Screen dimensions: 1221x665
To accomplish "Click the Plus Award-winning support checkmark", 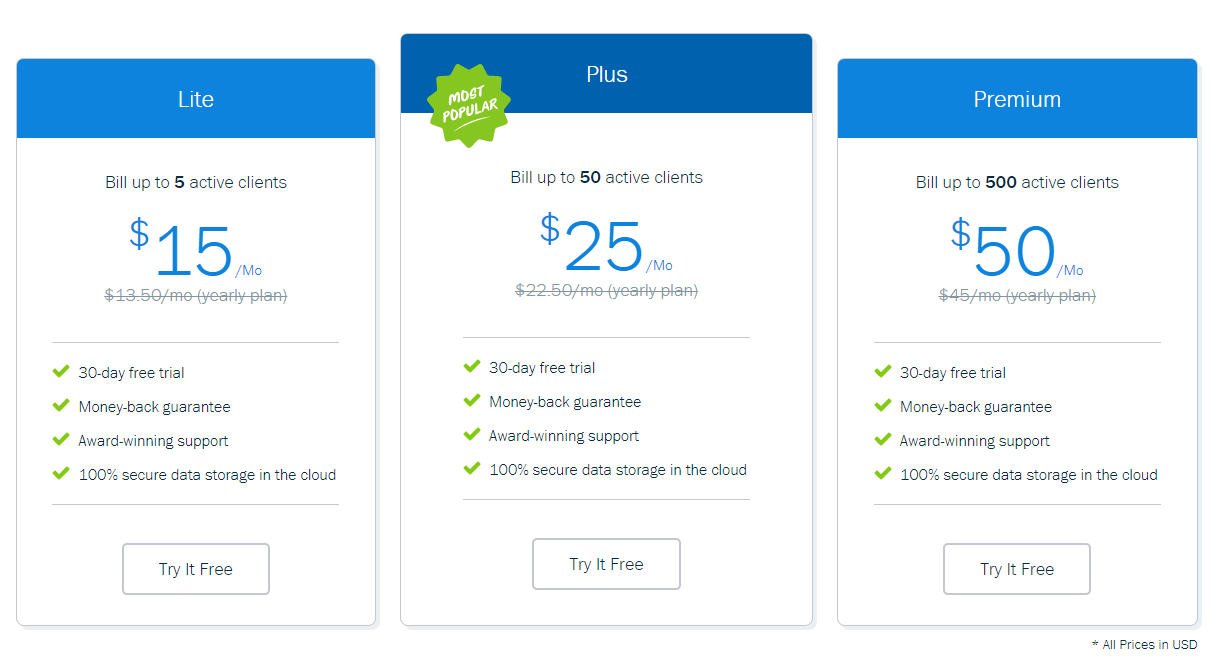I will (472, 435).
